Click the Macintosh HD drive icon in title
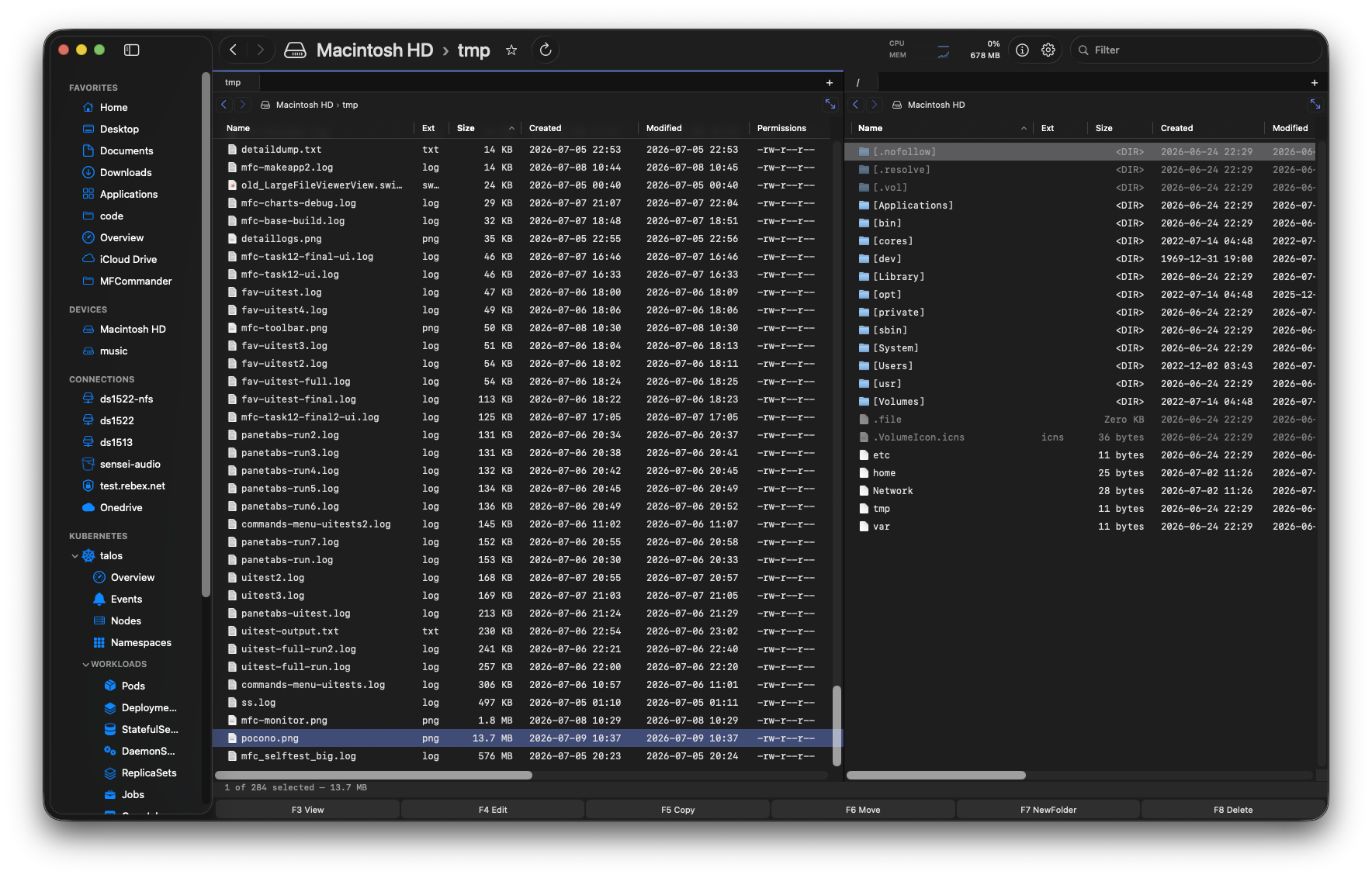1372x878 pixels. tap(295, 50)
